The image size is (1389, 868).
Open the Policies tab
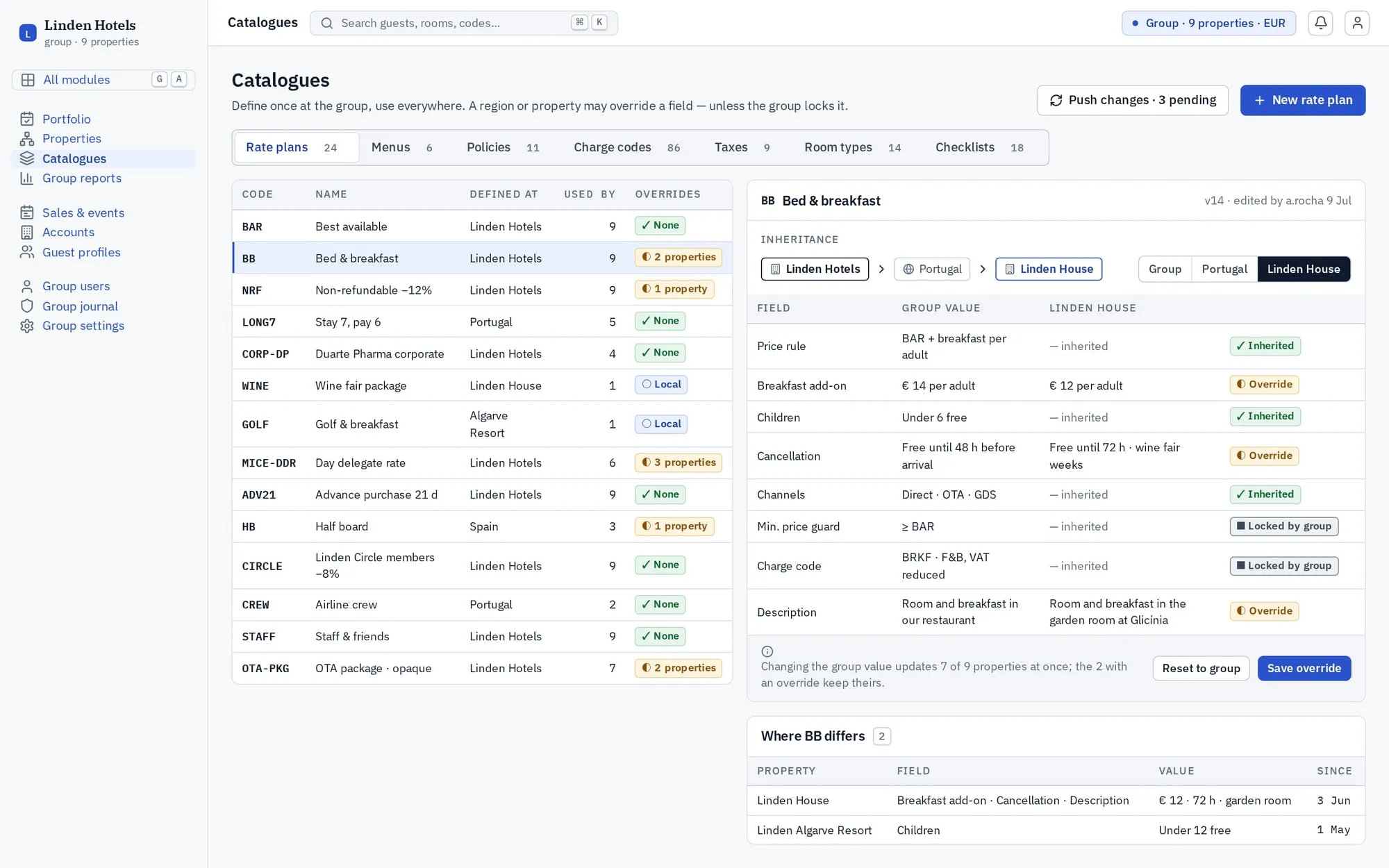click(x=503, y=147)
